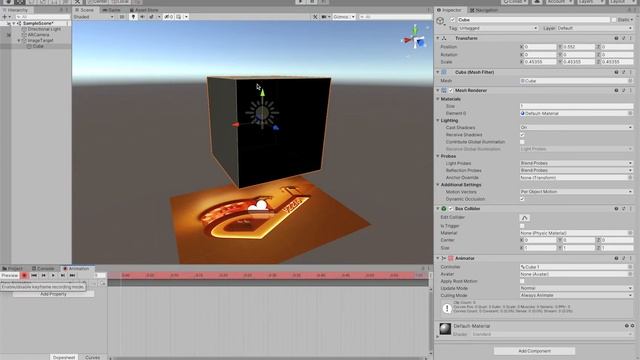
Task: Toggle animation keyframe recording button
Action: (24, 276)
